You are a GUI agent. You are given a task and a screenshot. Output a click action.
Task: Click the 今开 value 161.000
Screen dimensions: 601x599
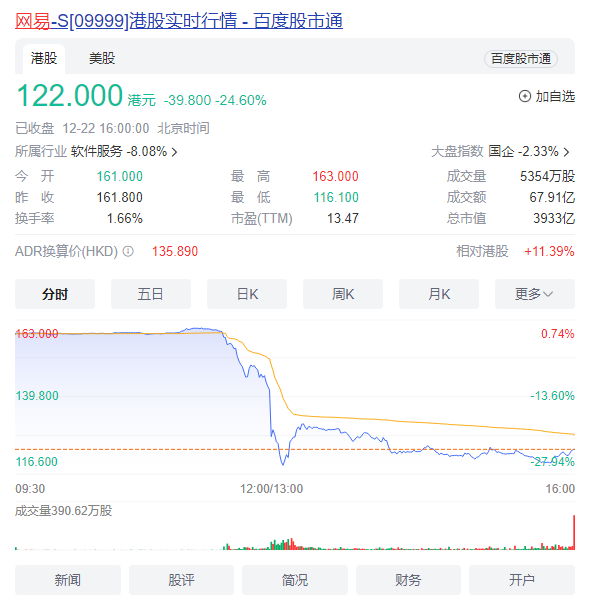click(x=119, y=176)
